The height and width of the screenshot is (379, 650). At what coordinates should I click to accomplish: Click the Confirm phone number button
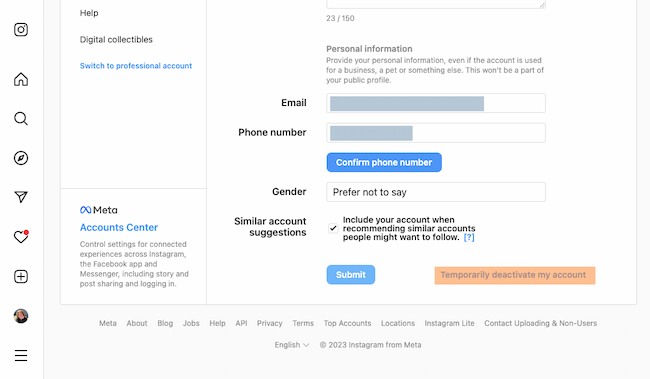tap(384, 162)
